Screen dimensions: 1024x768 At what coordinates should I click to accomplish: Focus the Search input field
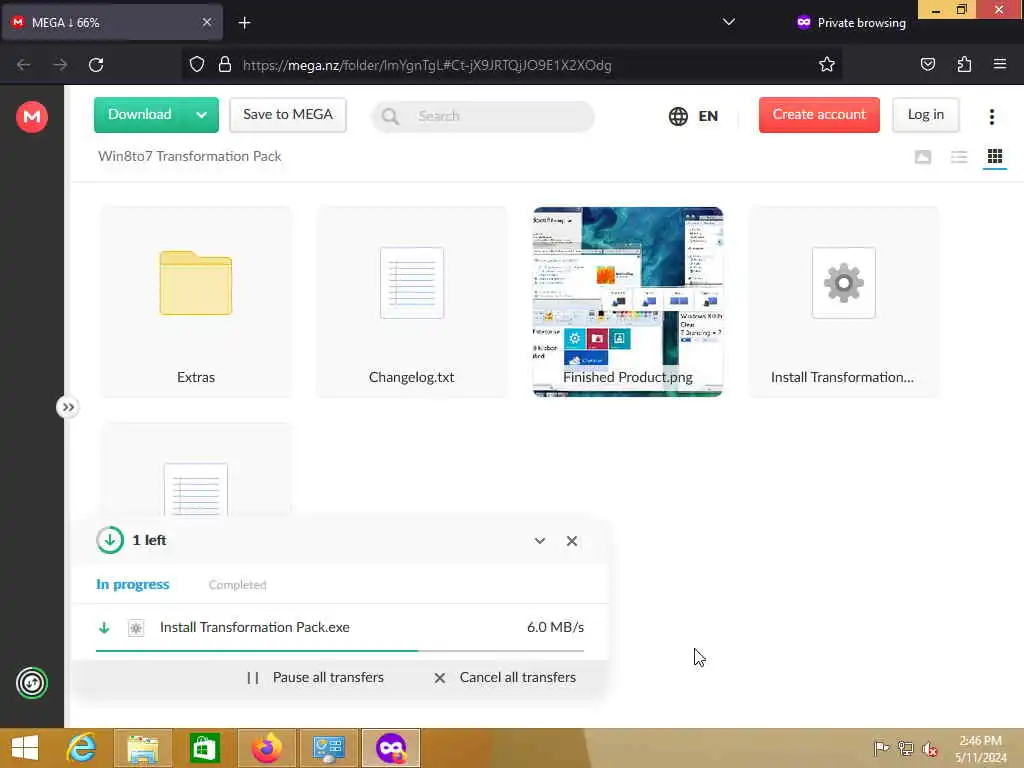pyautogui.click(x=483, y=116)
